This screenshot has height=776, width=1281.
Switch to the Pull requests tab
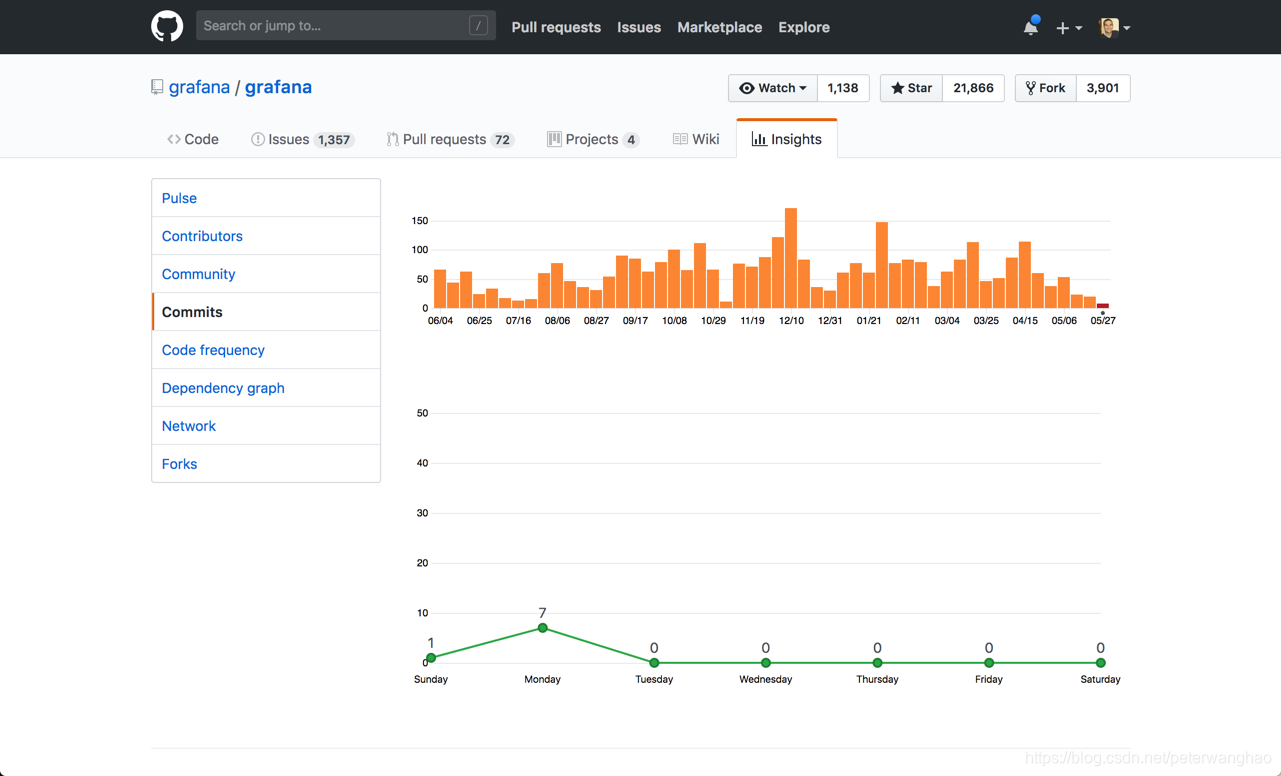click(448, 139)
